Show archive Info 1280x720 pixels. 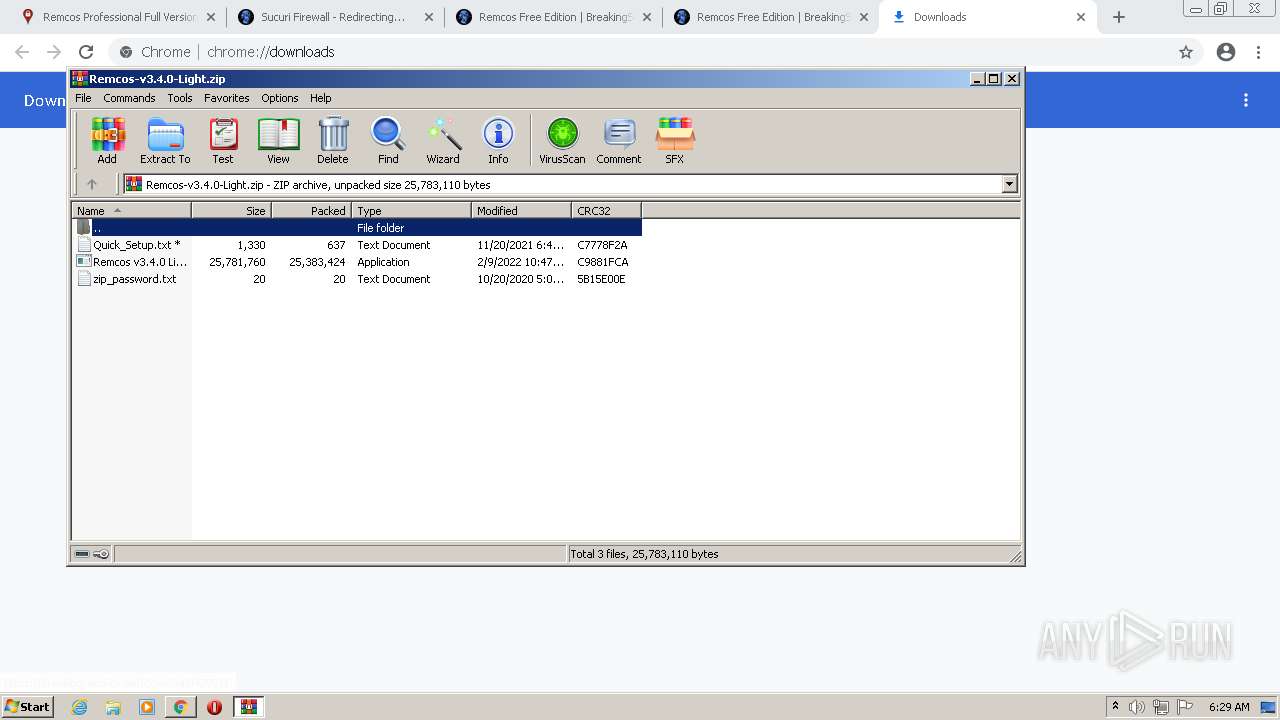[498, 141]
